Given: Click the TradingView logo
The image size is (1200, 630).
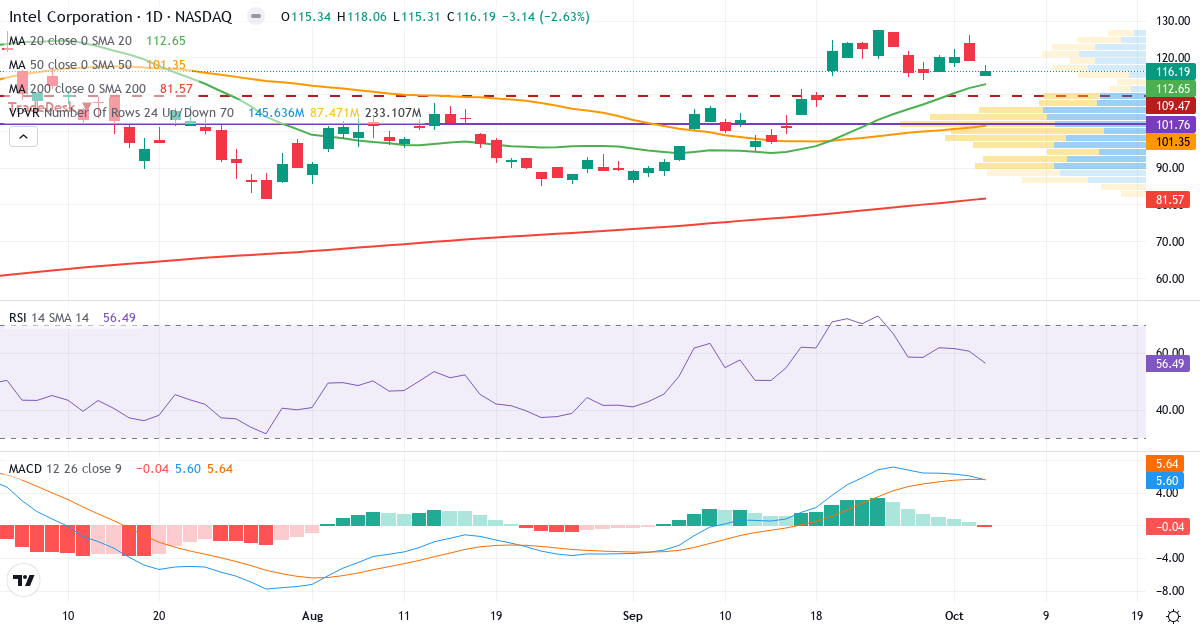Looking at the screenshot, I should (x=23, y=580).
